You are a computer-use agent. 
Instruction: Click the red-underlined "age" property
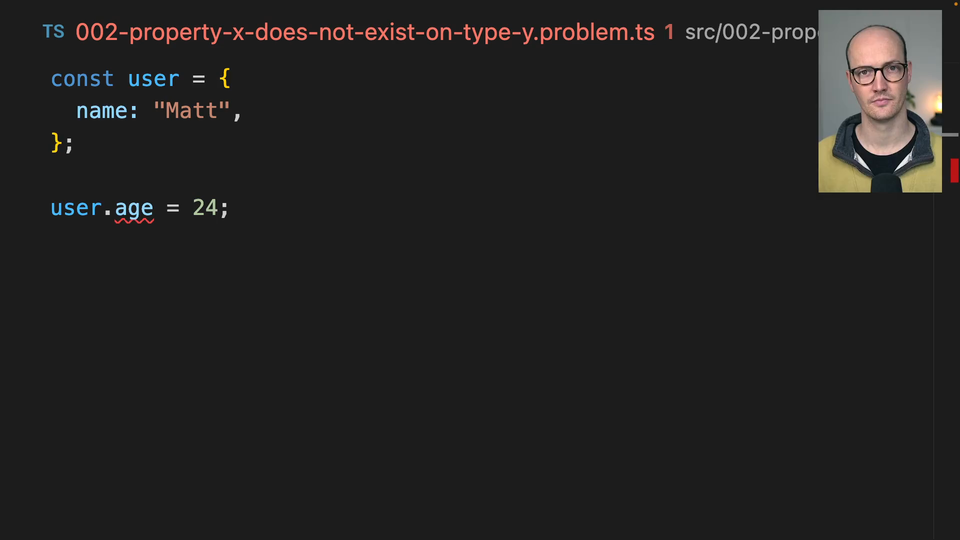coord(134,208)
